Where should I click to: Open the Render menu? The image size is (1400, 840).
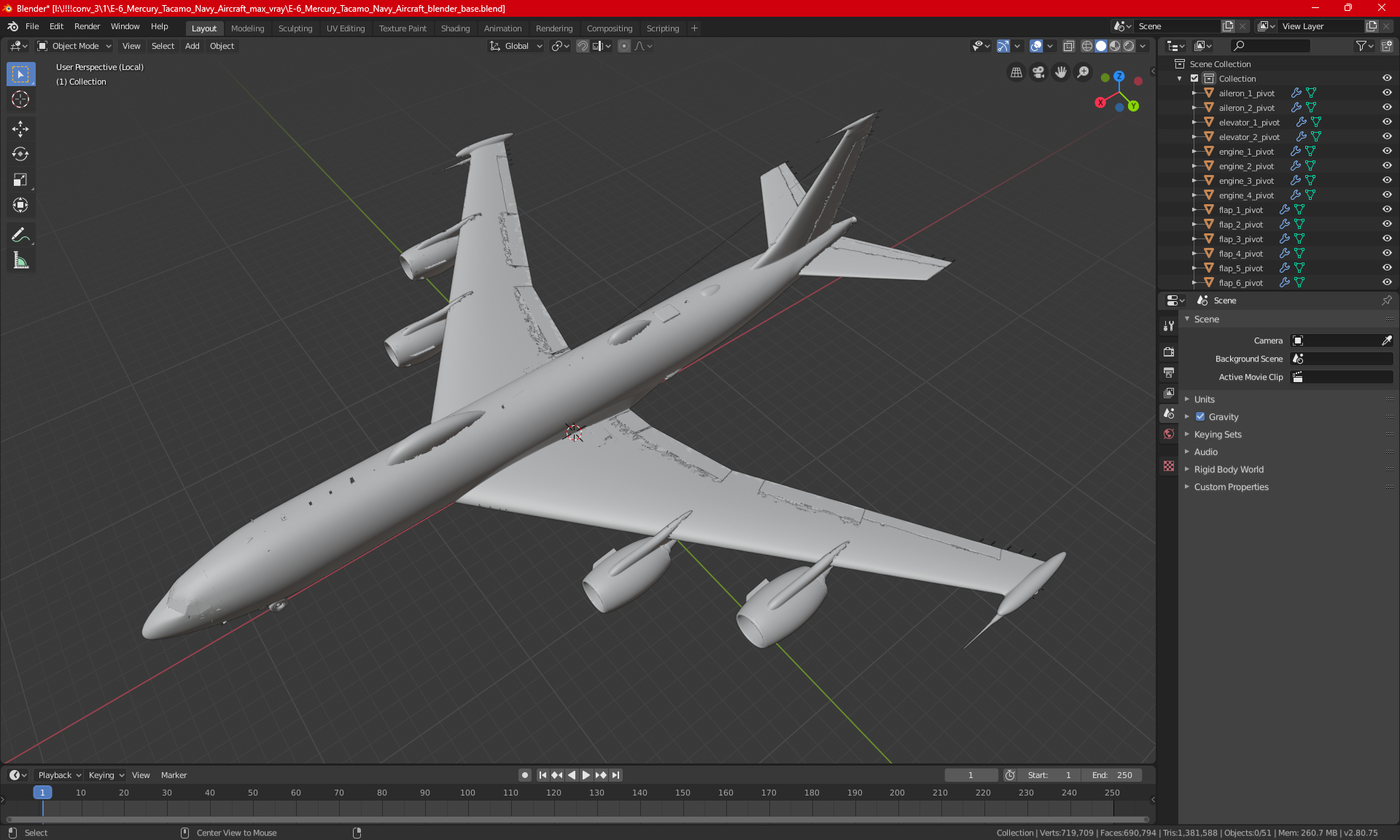coord(87,26)
